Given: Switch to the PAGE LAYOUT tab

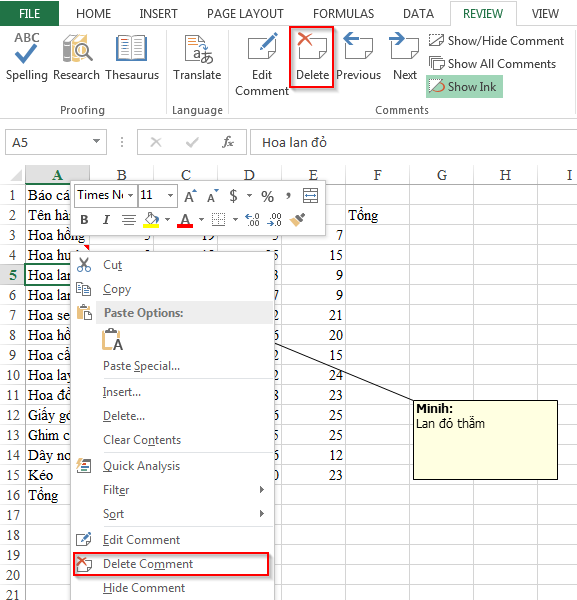Looking at the screenshot, I should point(245,14).
